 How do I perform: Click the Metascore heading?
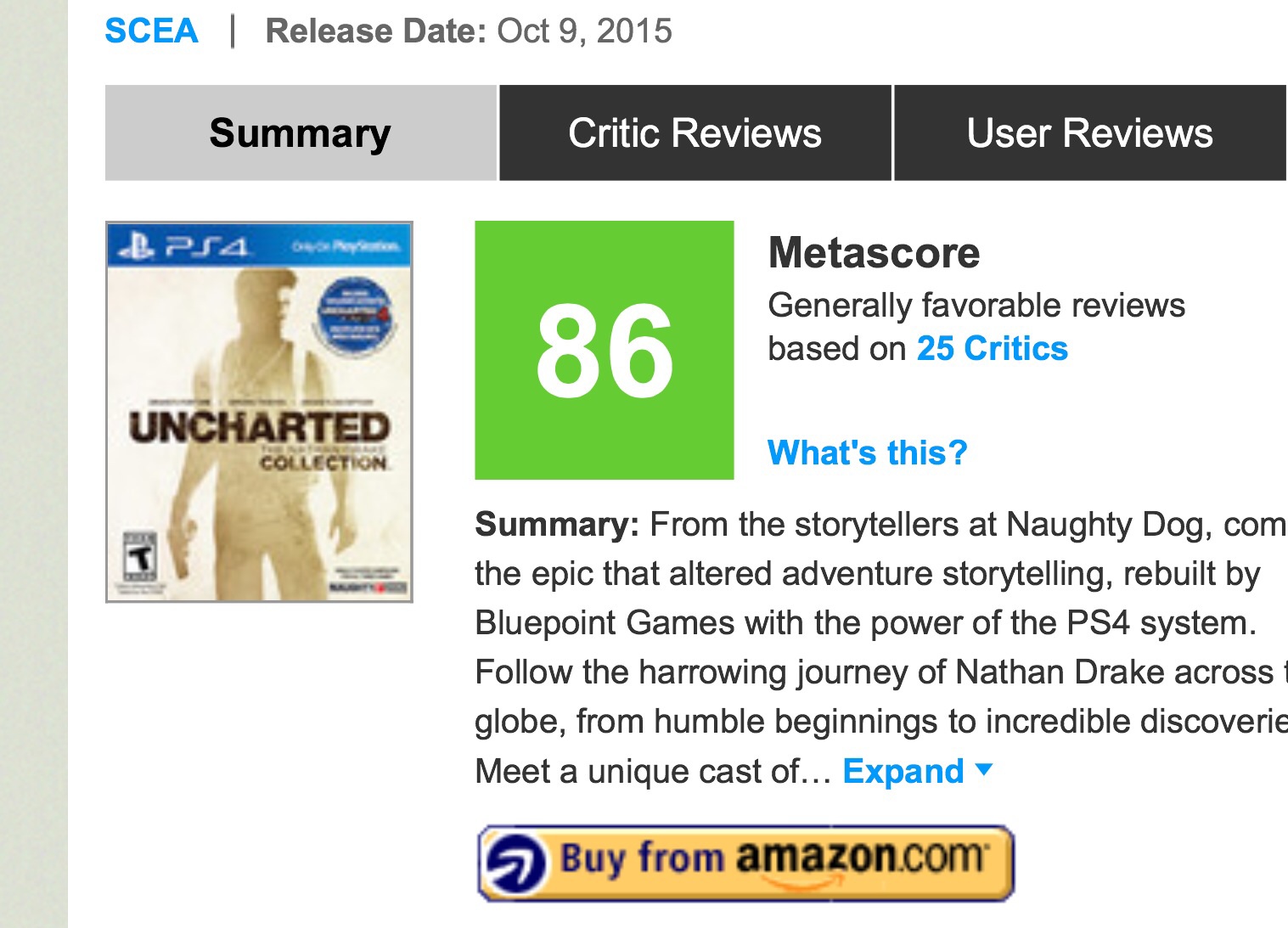874,252
